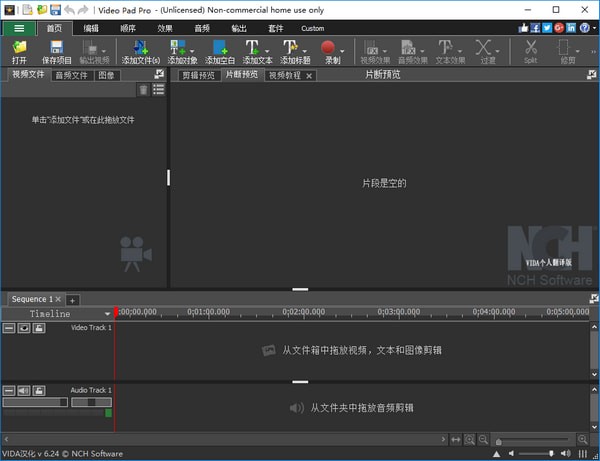This screenshot has width=600, height=461.
Task: Click the red 录制 record icon
Action: click(326, 48)
